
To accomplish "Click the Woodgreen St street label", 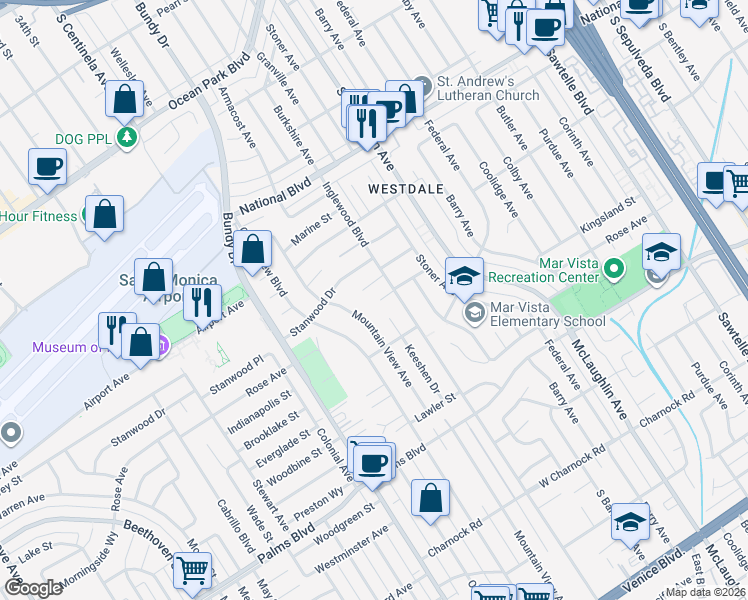I will pyautogui.click(x=344, y=524).
